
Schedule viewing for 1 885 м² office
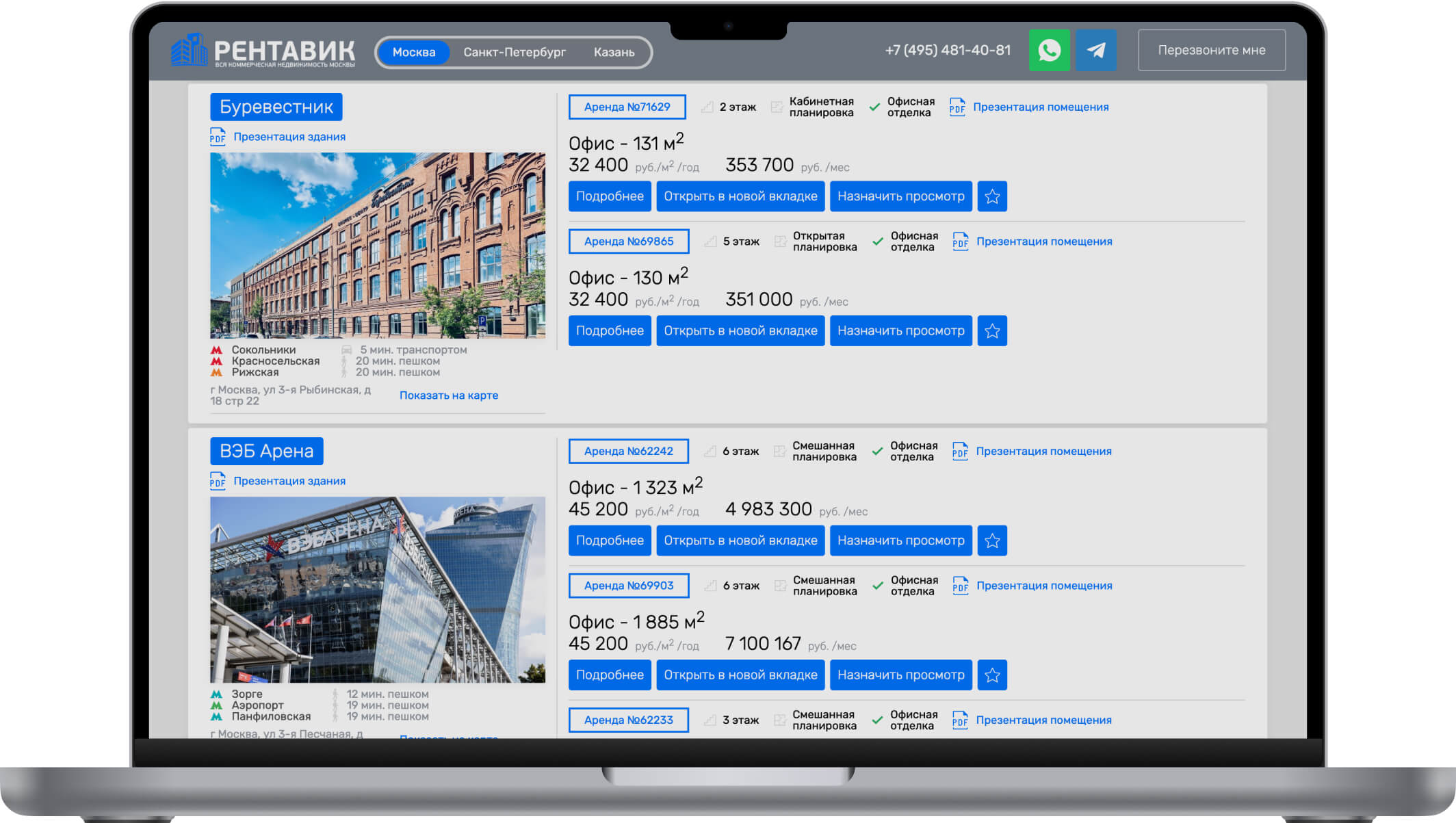pyautogui.click(x=900, y=675)
